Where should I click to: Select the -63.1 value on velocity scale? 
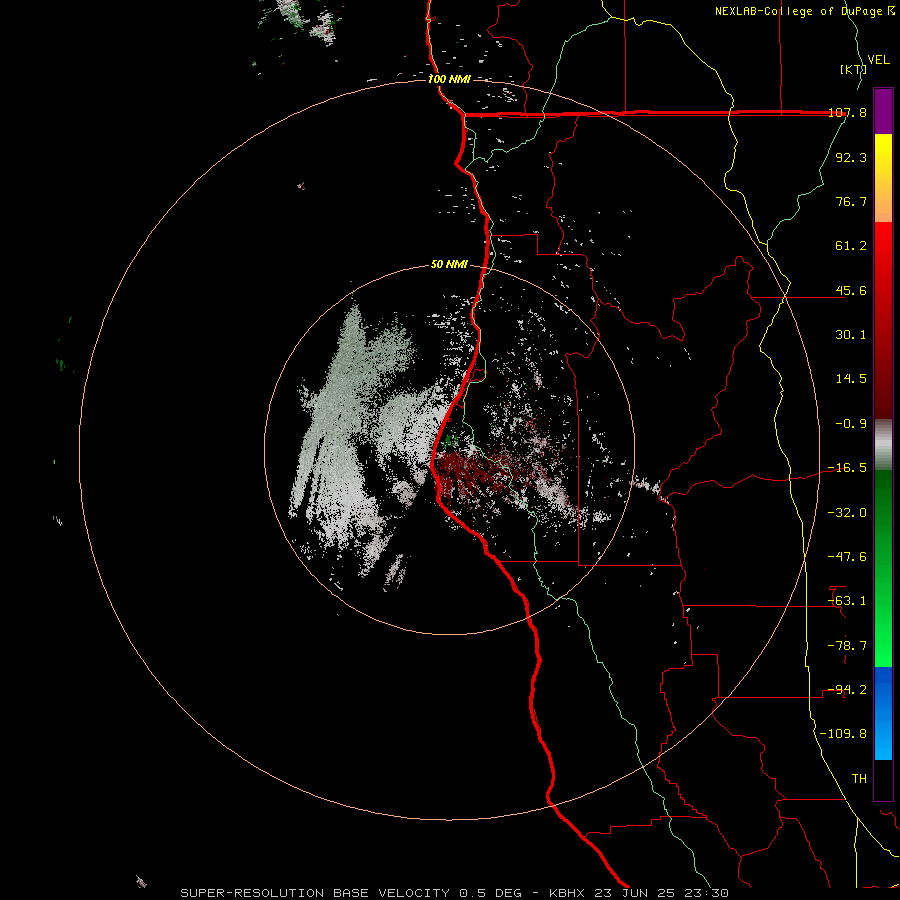coord(847,601)
